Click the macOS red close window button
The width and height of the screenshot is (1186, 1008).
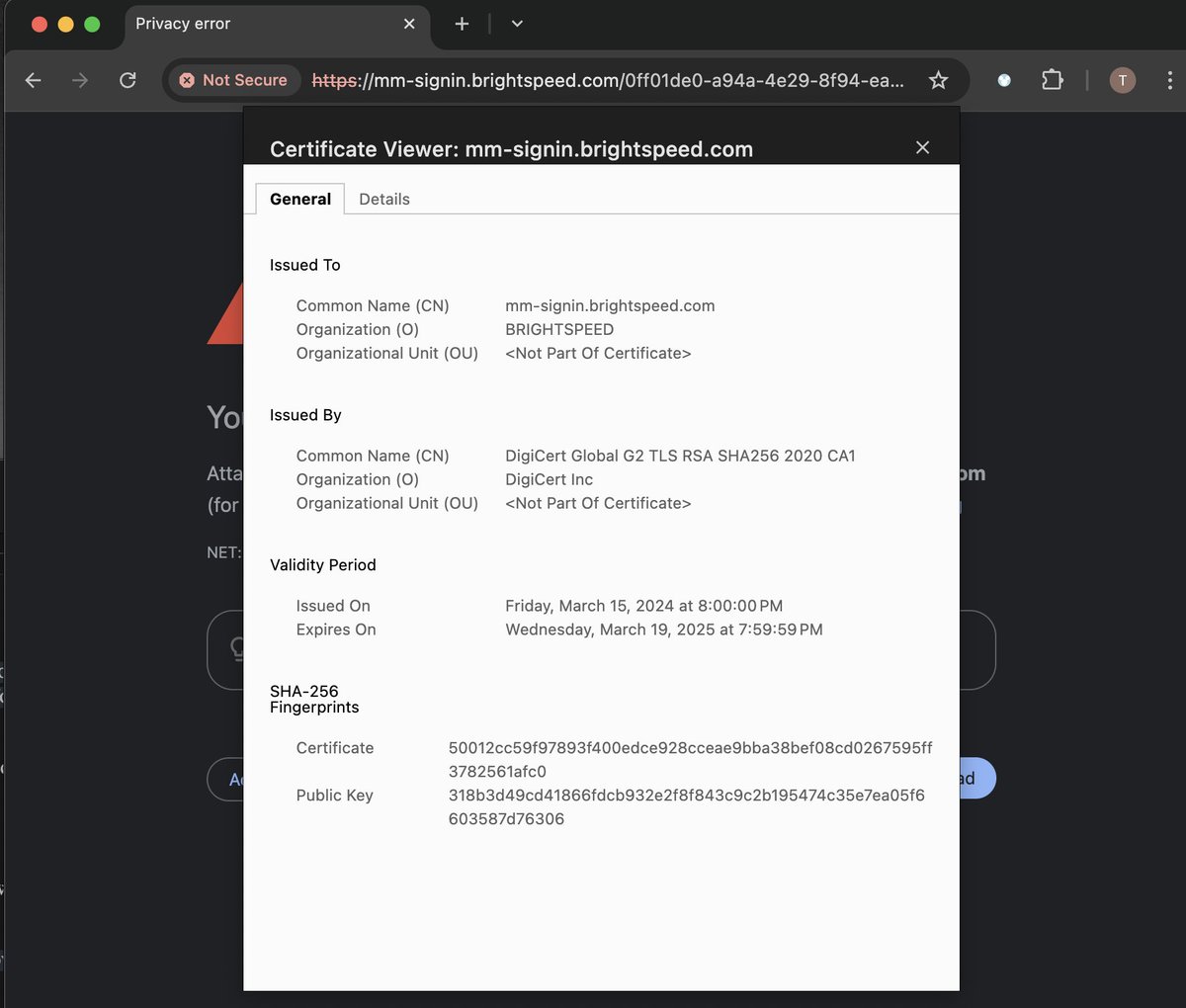click(40, 24)
